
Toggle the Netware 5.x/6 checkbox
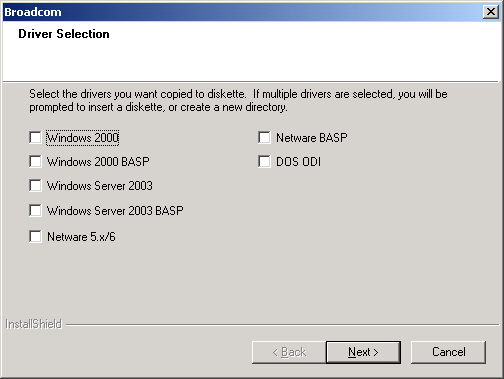(x=35, y=237)
